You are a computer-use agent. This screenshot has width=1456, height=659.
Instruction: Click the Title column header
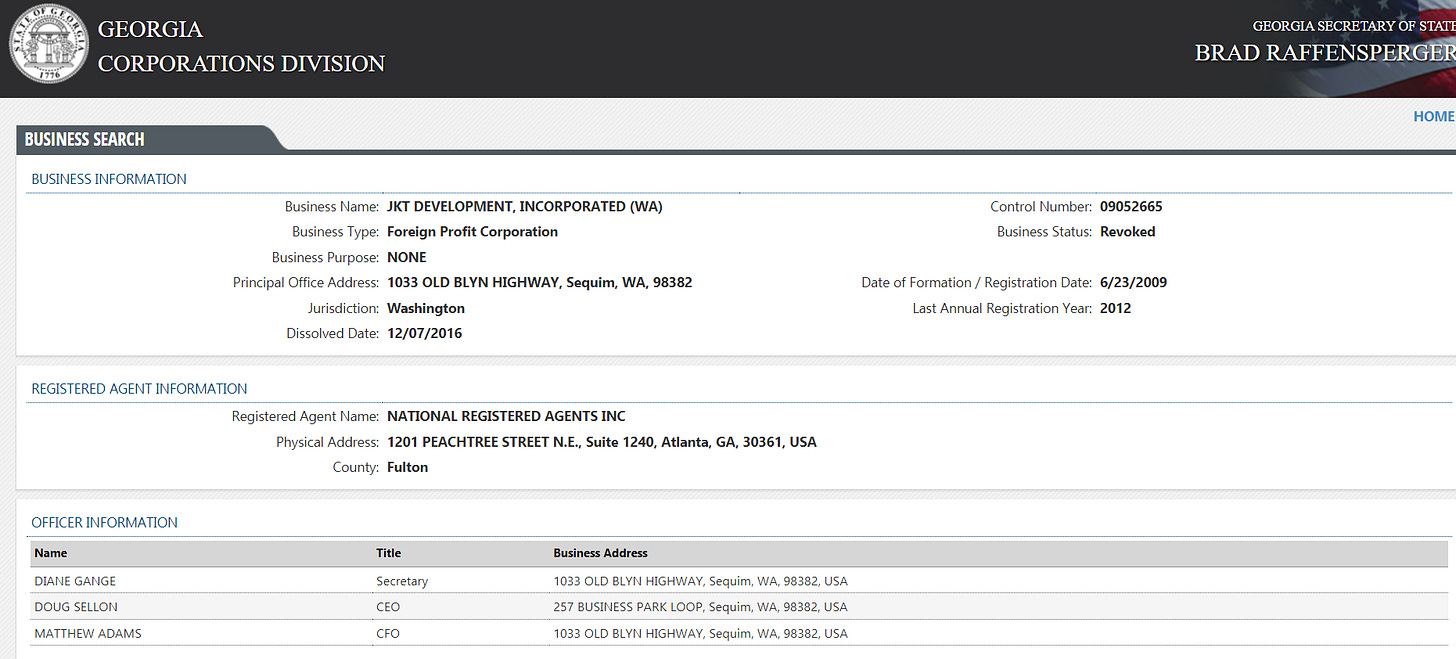pos(388,553)
